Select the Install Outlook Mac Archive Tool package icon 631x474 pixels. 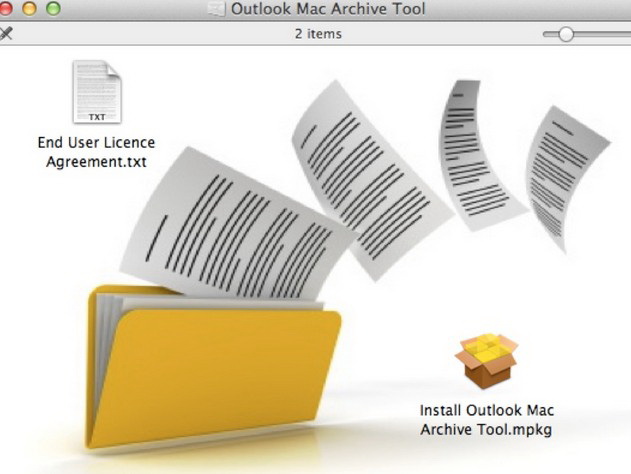coord(486,361)
